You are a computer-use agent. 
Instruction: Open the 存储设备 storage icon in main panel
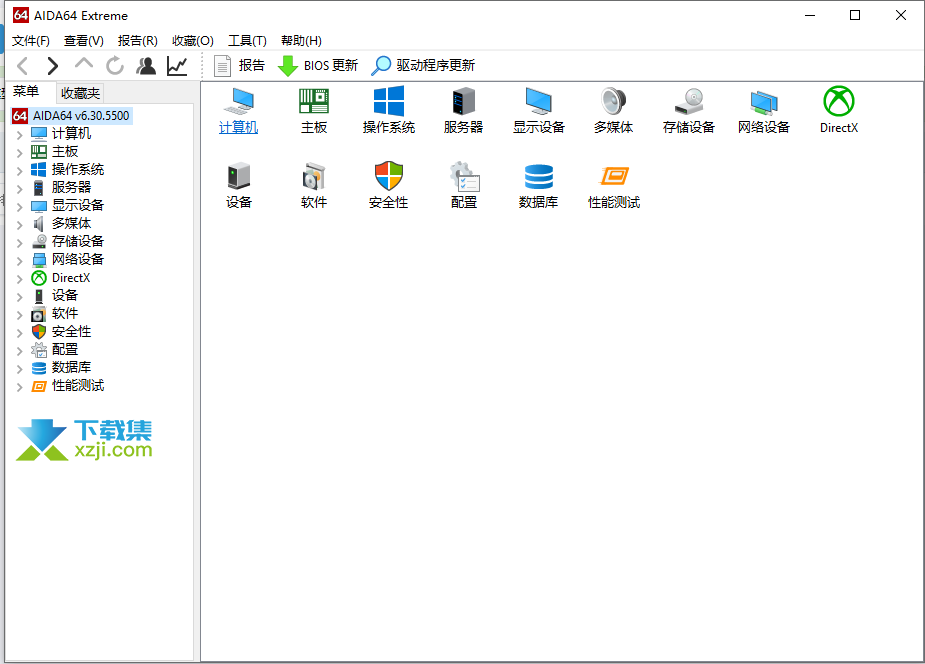[688, 110]
